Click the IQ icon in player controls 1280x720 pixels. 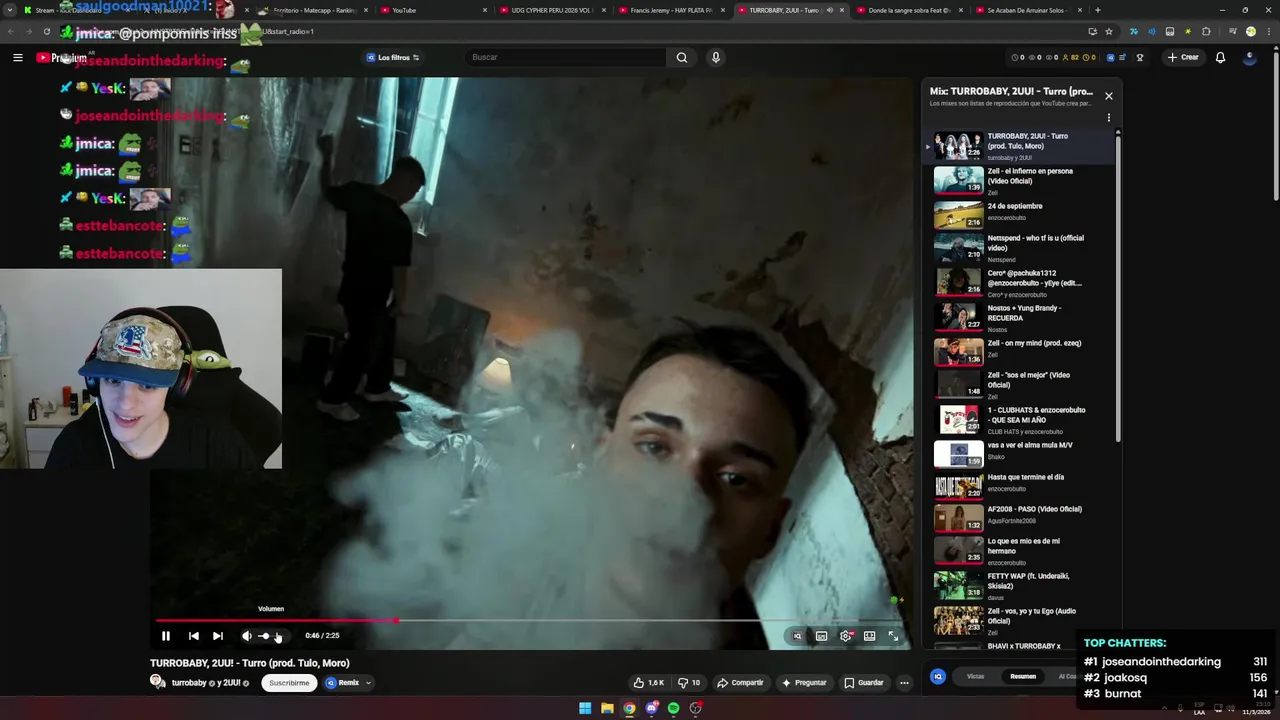(797, 636)
